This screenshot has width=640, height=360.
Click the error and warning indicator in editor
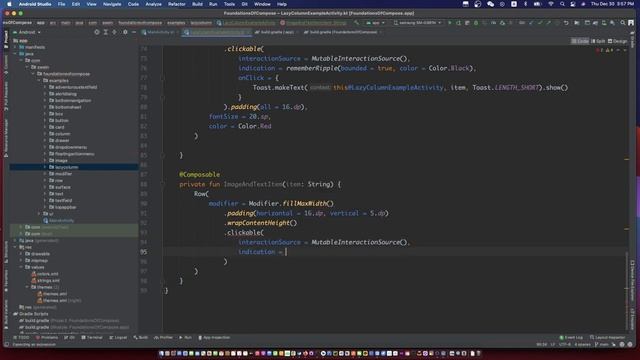point(604,50)
